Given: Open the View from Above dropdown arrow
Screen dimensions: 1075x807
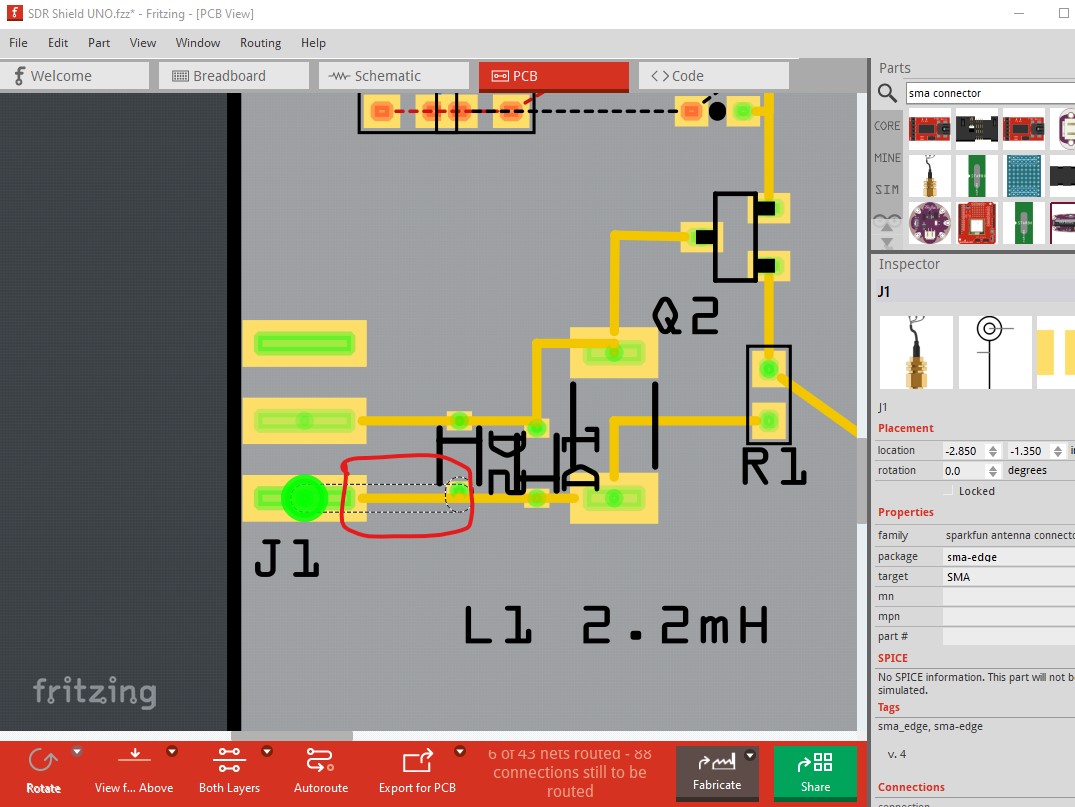Looking at the screenshot, I should 172,751.
